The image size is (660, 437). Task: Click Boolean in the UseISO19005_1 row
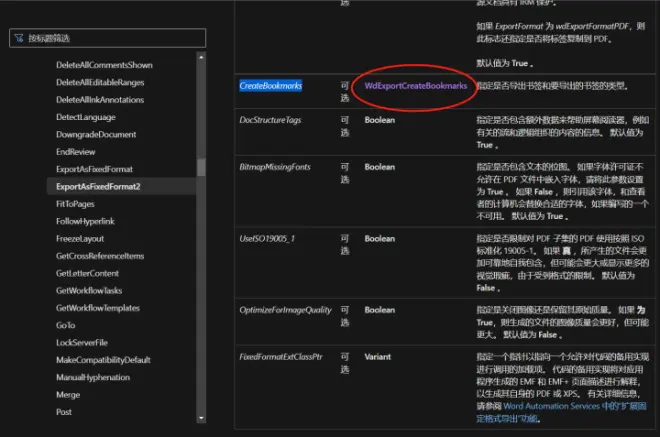pyautogui.click(x=380, y=239)
